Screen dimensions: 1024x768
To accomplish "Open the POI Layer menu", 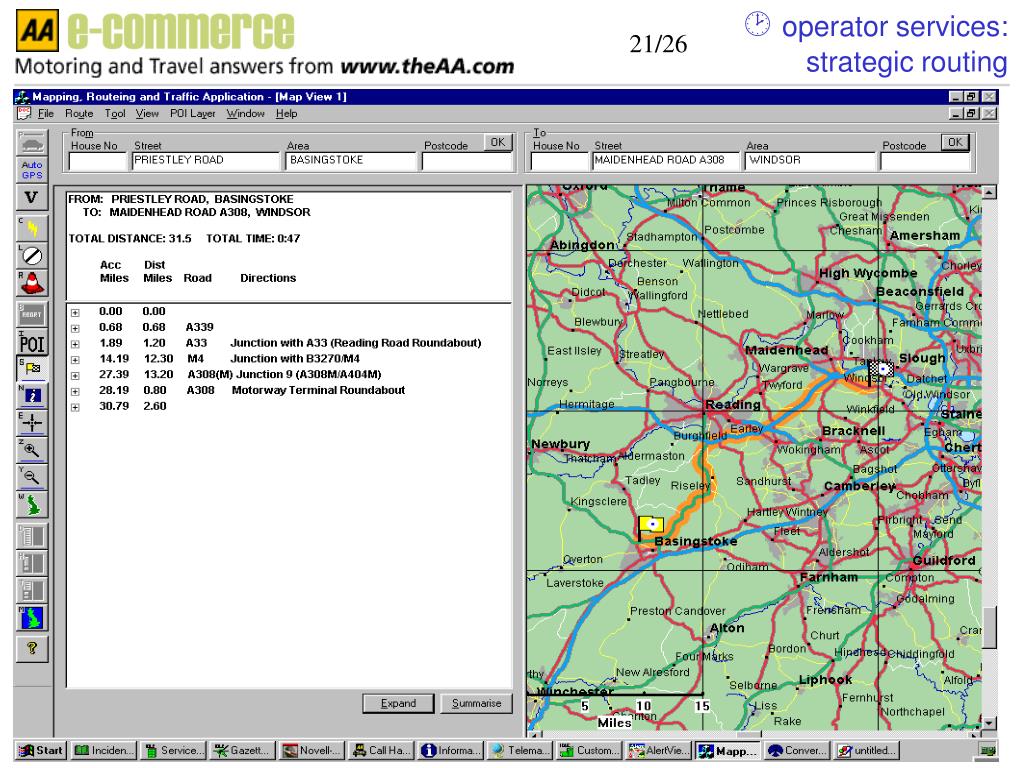I will [x=193, y=114].
